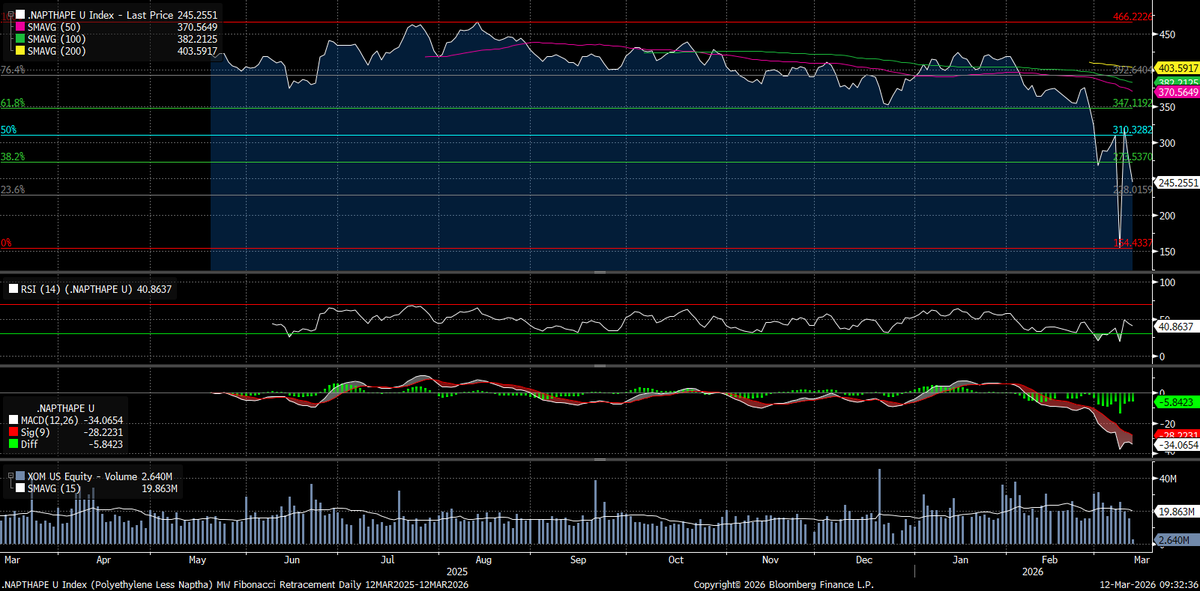Image resolution: width=1200 pixels, height=591 pixels.
Task: Click the 310.3282 Fibonacci 50% level label
Action: tap(1132, 130)
